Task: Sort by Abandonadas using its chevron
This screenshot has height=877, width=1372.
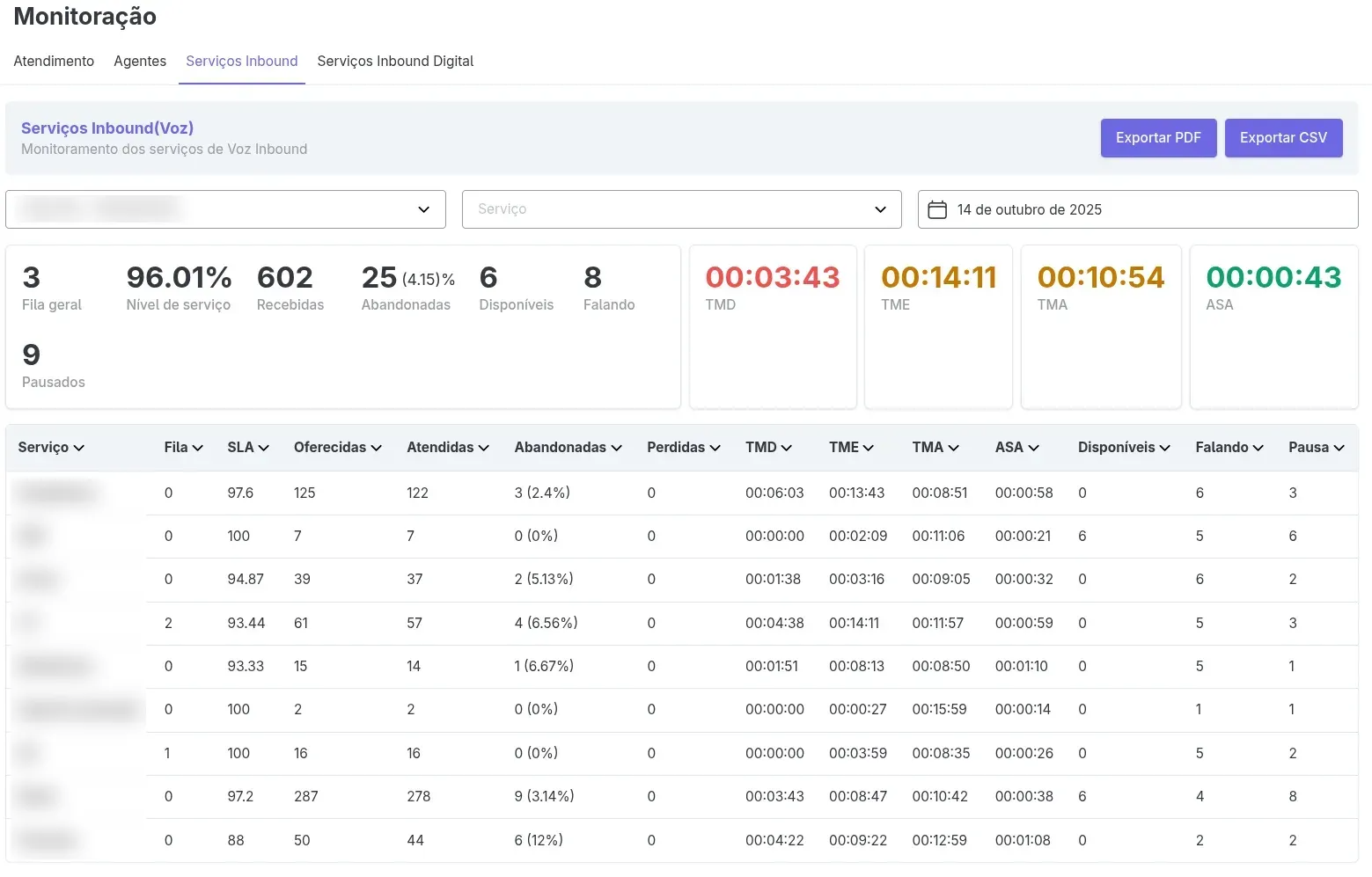Action: click(x=617, y=448)
